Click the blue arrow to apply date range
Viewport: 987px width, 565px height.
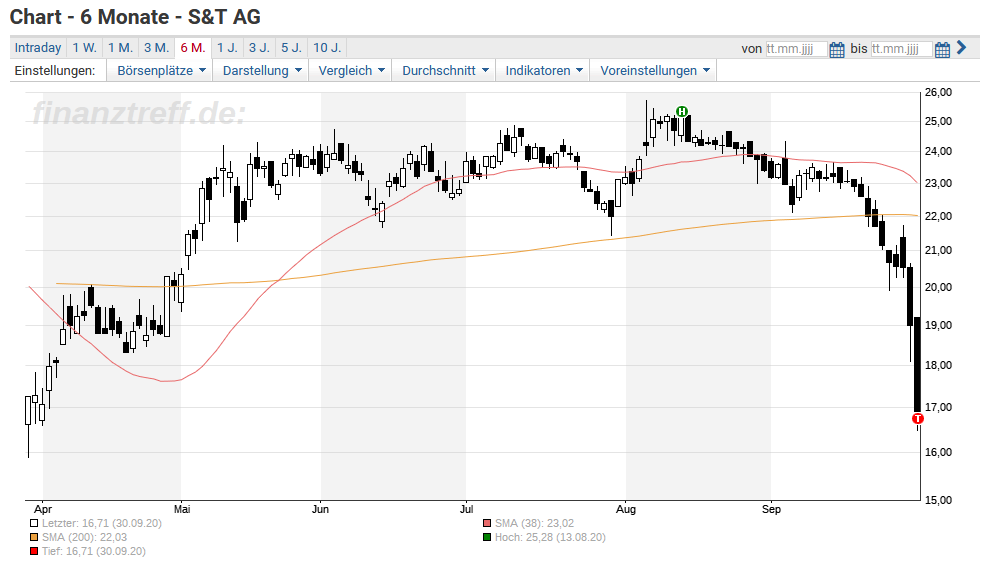(x=961, y=48)
